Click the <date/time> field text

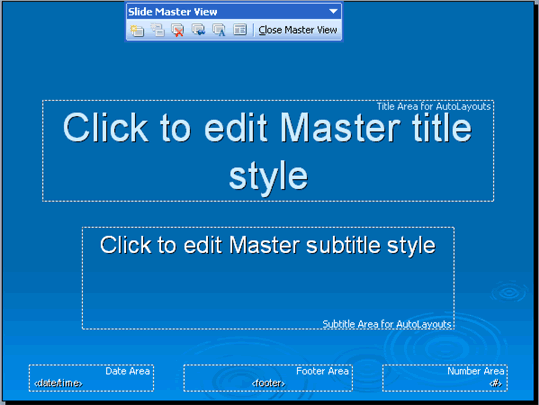click(58, 383)
